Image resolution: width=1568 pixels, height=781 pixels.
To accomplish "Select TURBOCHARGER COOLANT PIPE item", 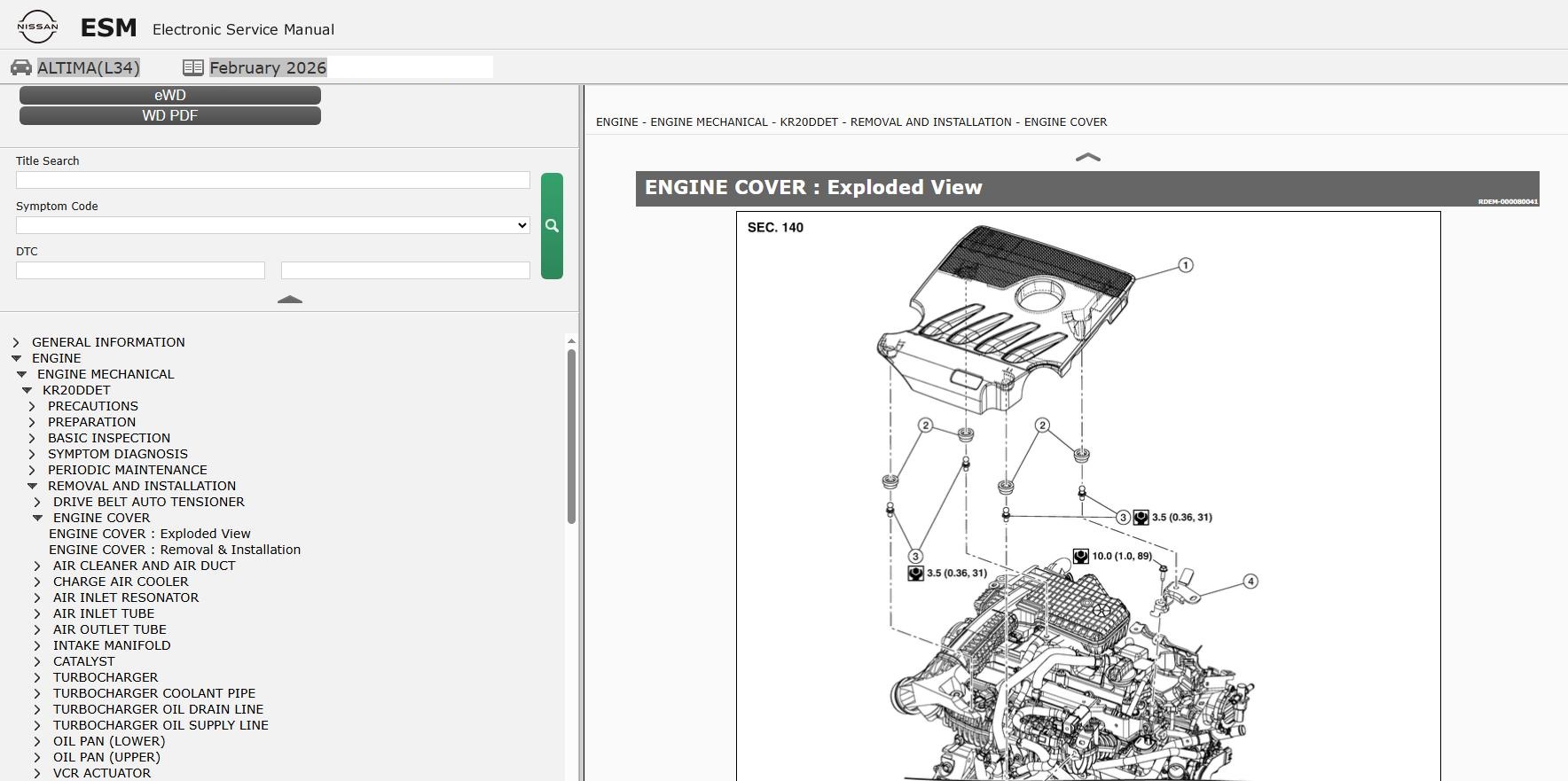I will [154, 693].
